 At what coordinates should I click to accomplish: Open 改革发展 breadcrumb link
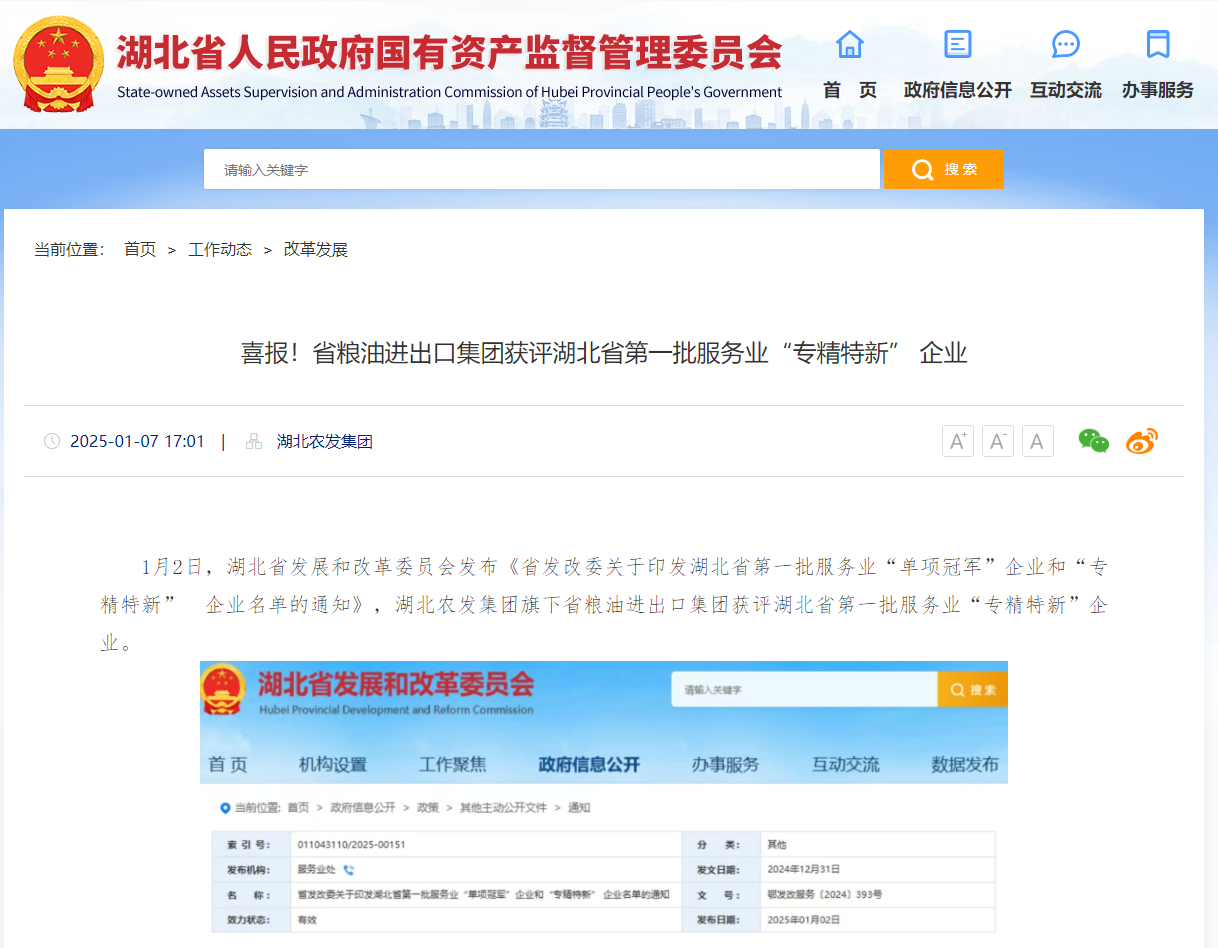point(315,250)
